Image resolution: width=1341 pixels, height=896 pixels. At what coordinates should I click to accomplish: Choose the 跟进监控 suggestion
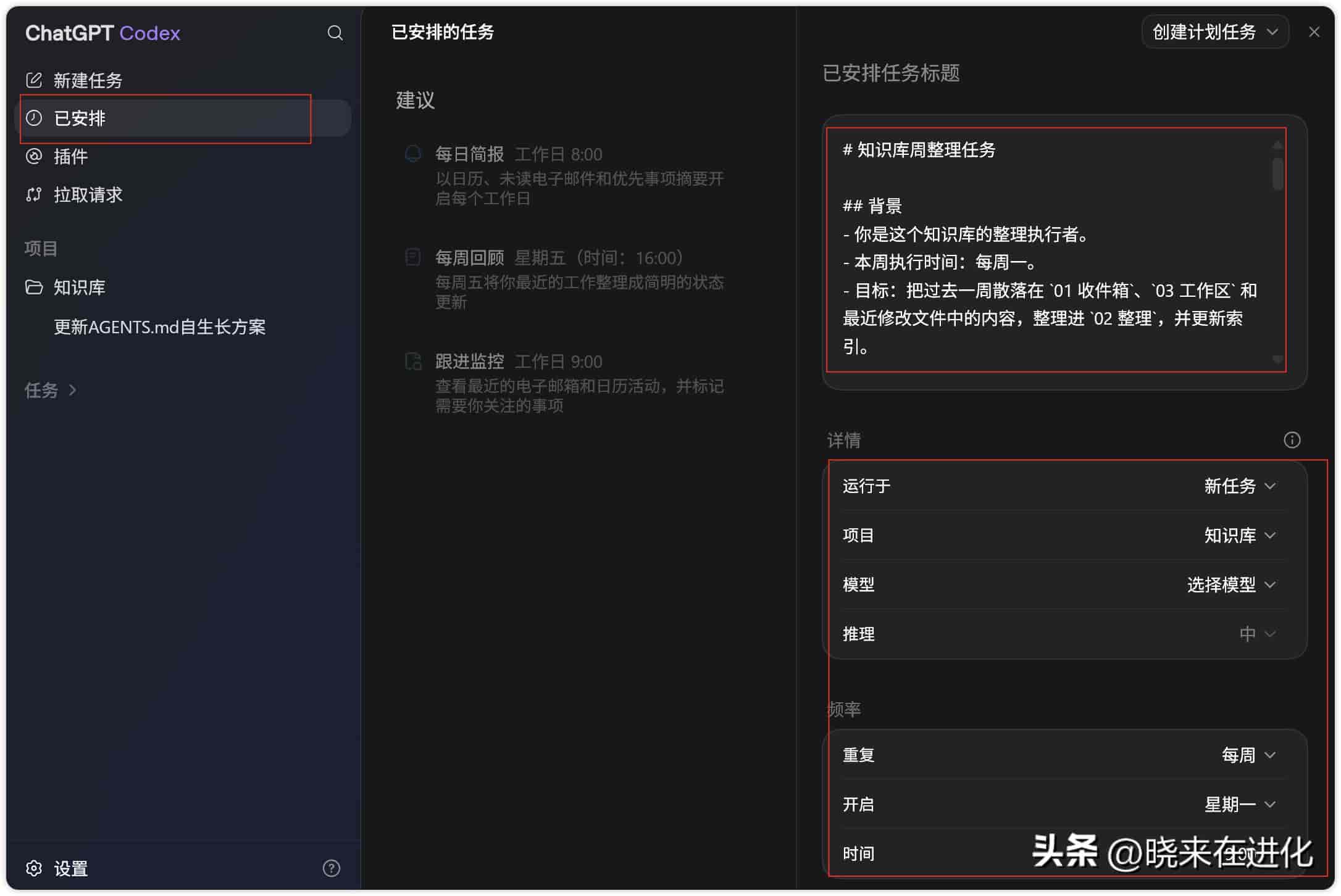tap(564, 383)
